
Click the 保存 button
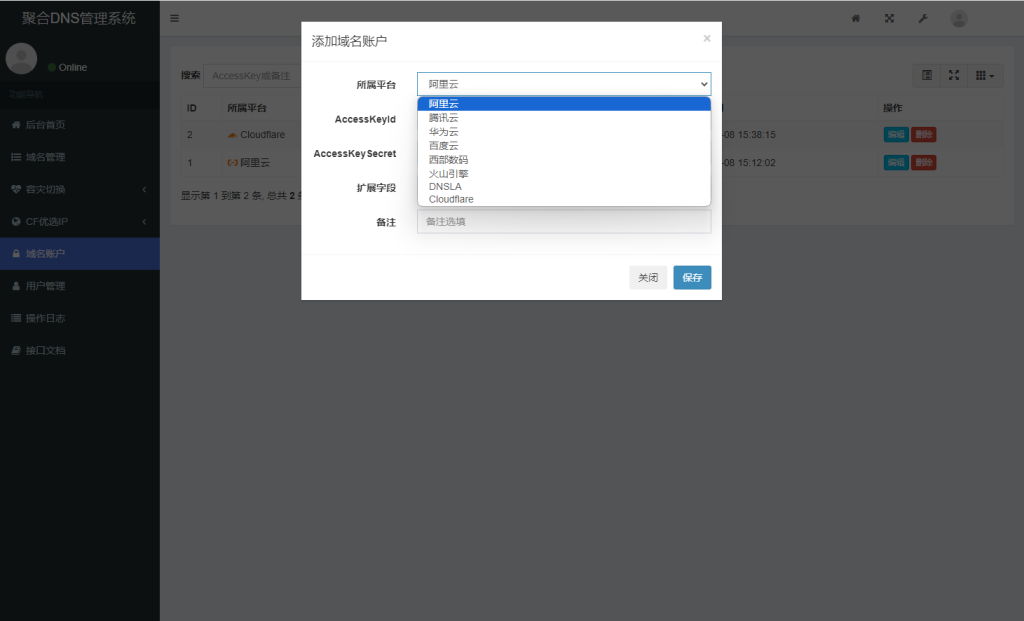(x=692, y=278)
